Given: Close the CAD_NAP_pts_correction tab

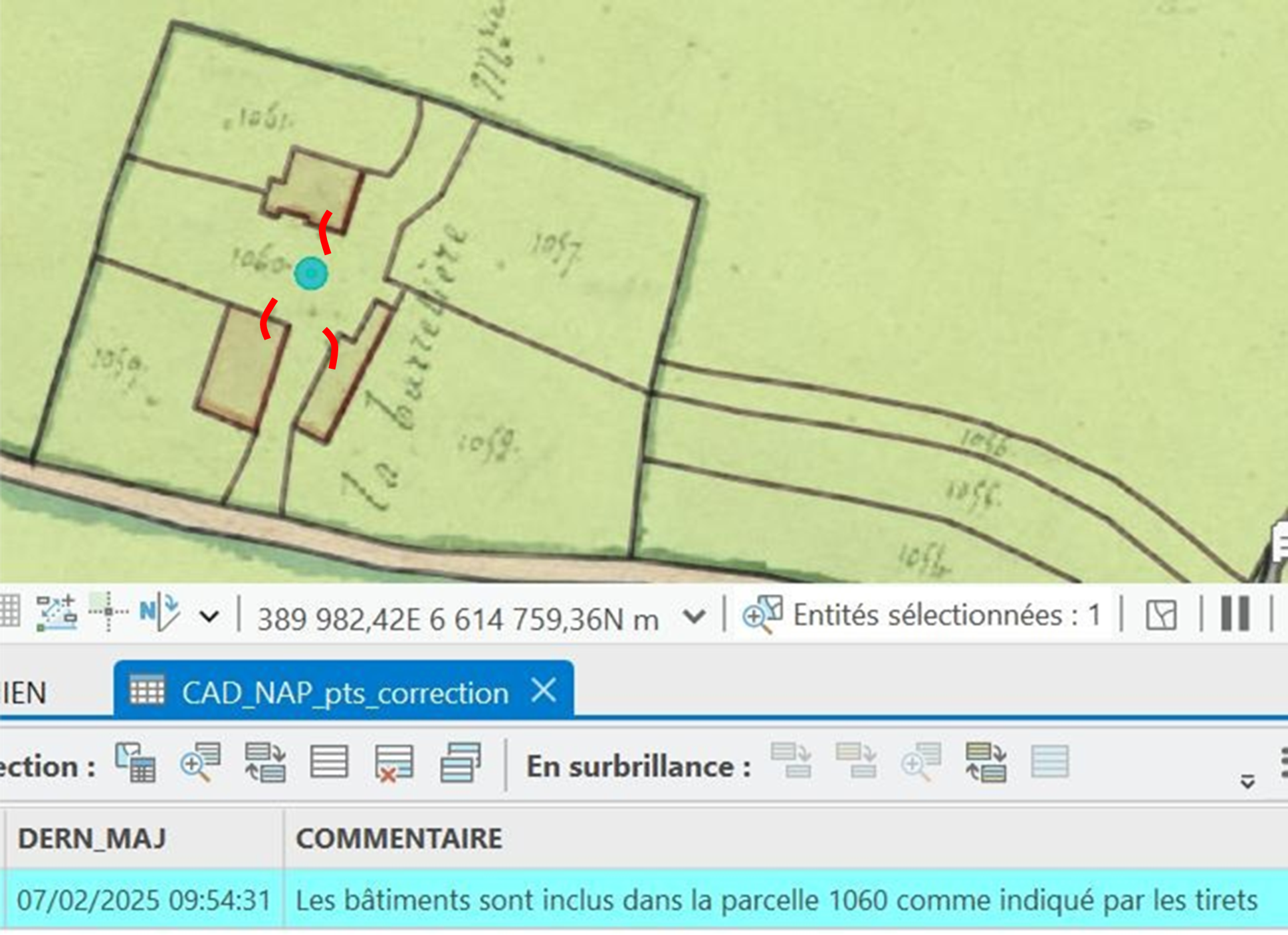Looking at the screenshot, I should pos(544,691).
